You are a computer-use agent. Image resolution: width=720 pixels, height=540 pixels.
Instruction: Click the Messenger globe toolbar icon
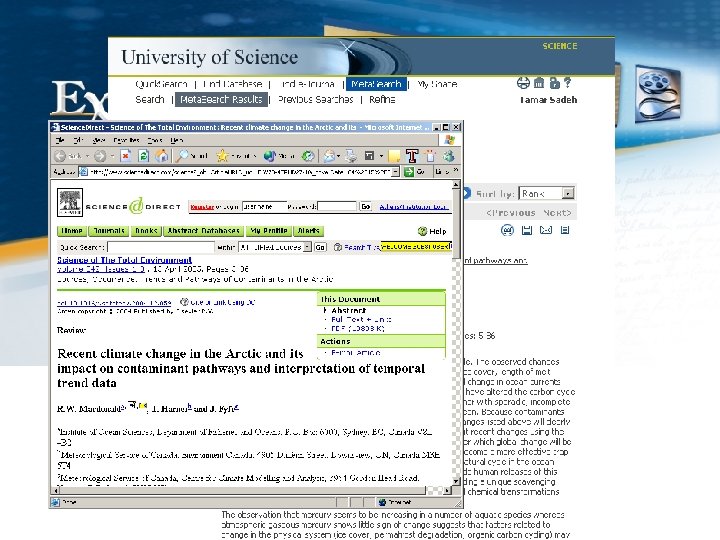[x=449, y=156]
